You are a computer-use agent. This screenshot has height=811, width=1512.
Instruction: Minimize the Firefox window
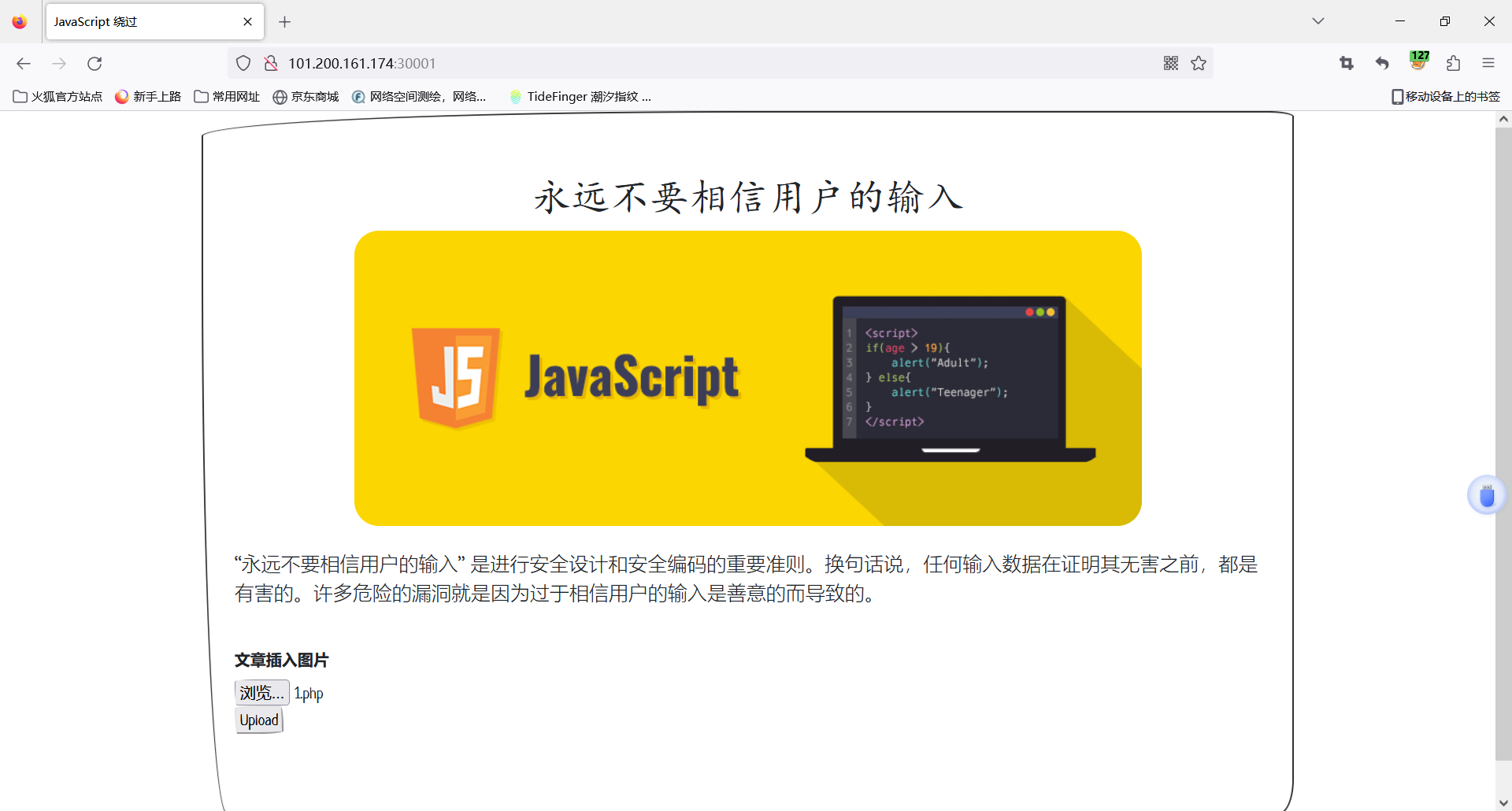click(1400, 21)
